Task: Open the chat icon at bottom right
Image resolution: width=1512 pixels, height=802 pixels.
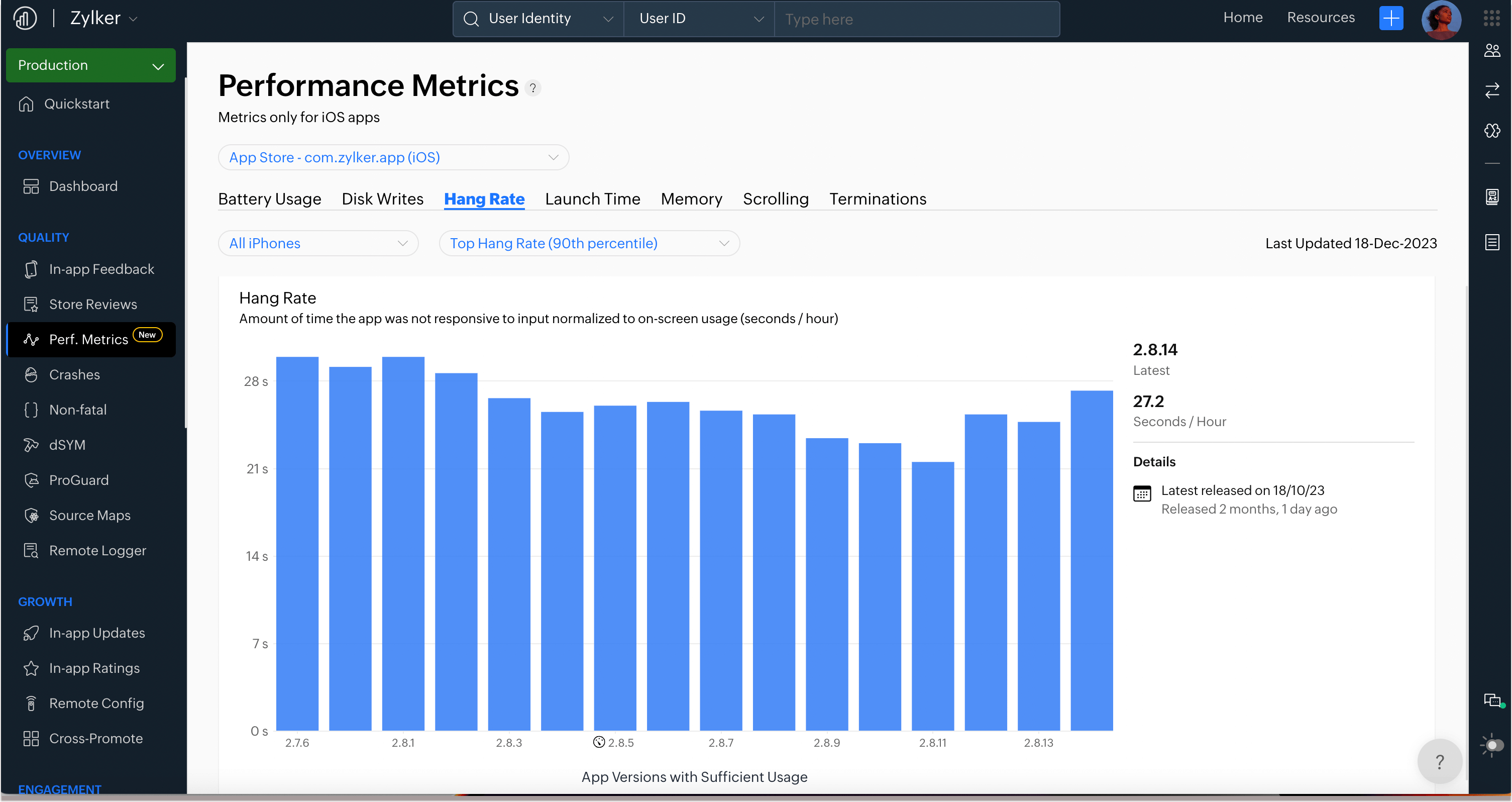Action: [1491, 700]
